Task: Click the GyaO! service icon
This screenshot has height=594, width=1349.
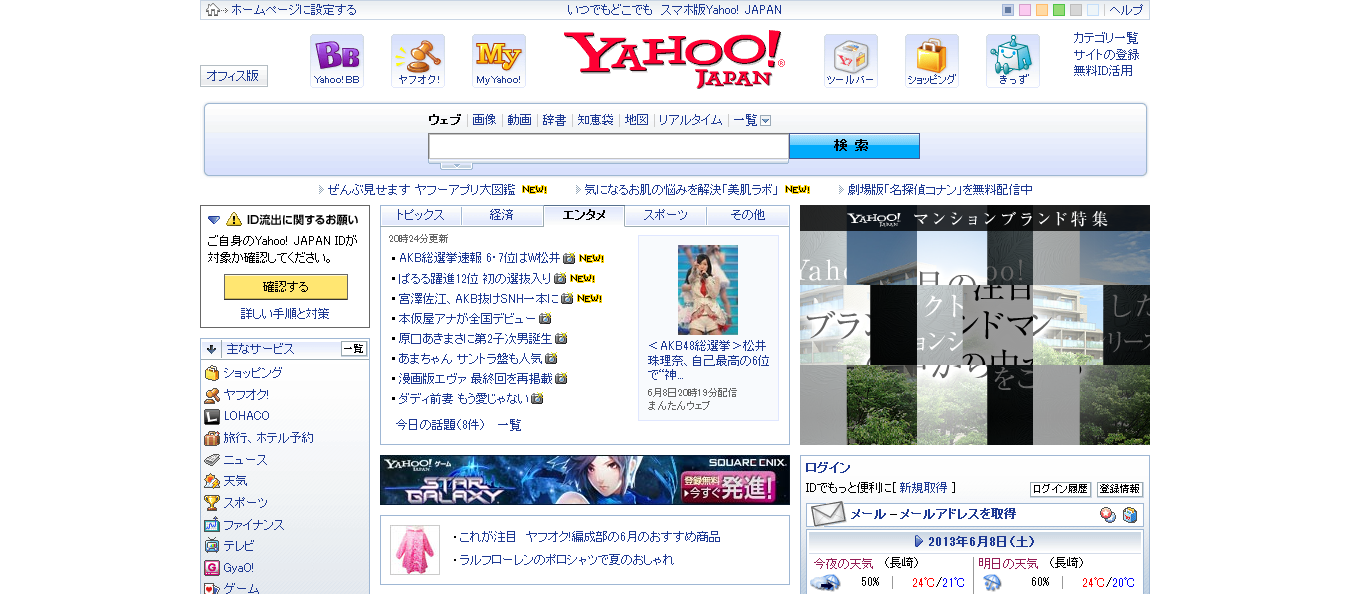Action: [212, 568]
